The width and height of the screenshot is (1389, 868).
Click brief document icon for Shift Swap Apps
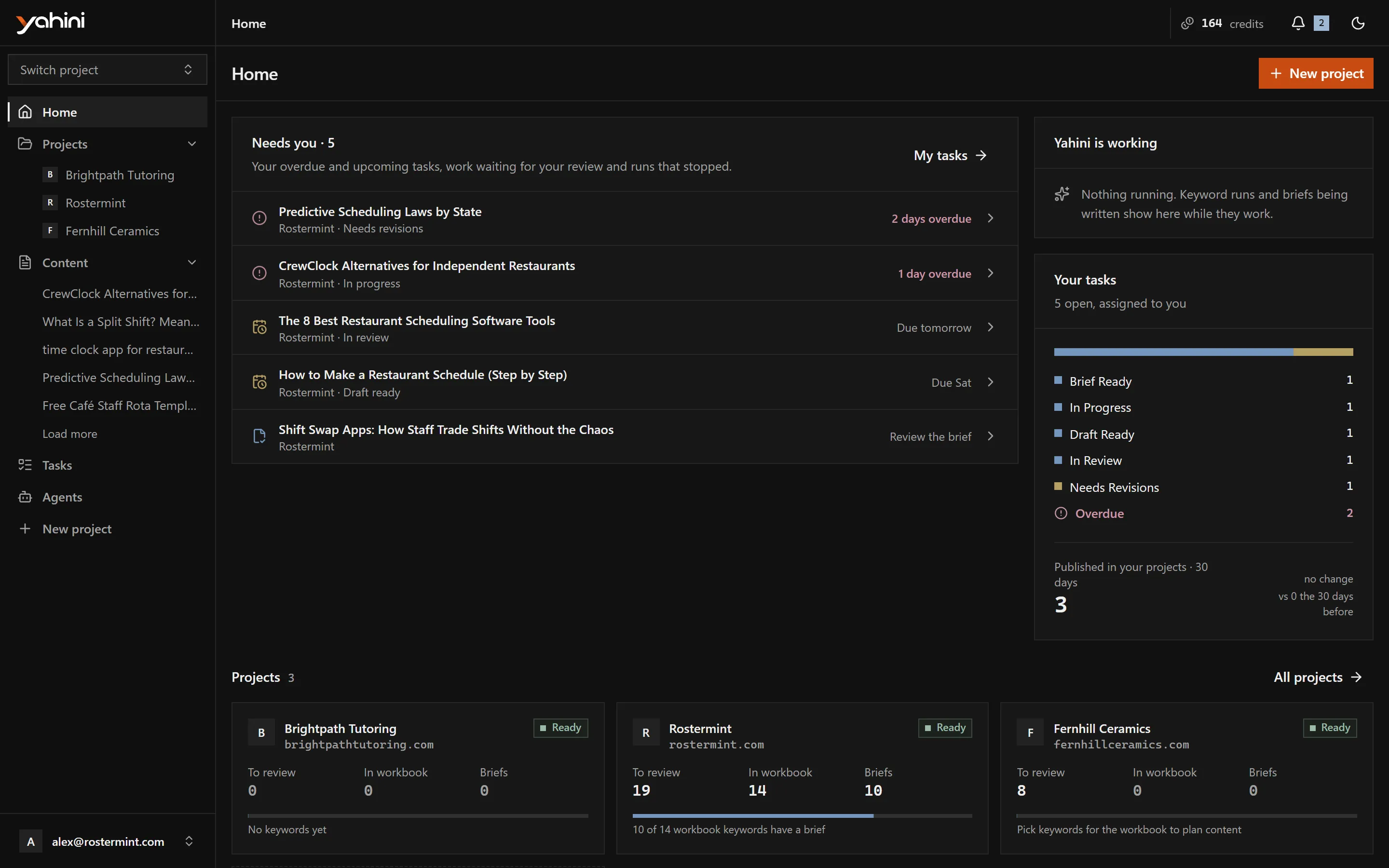click(259, 436)
